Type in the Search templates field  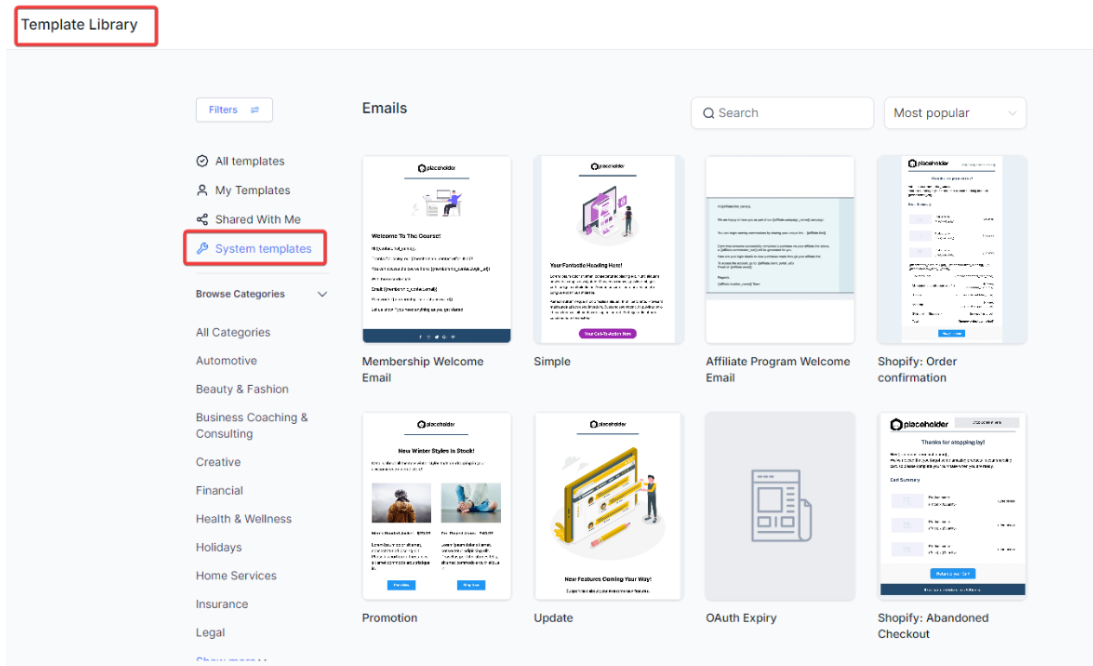(x=790, y=113)
